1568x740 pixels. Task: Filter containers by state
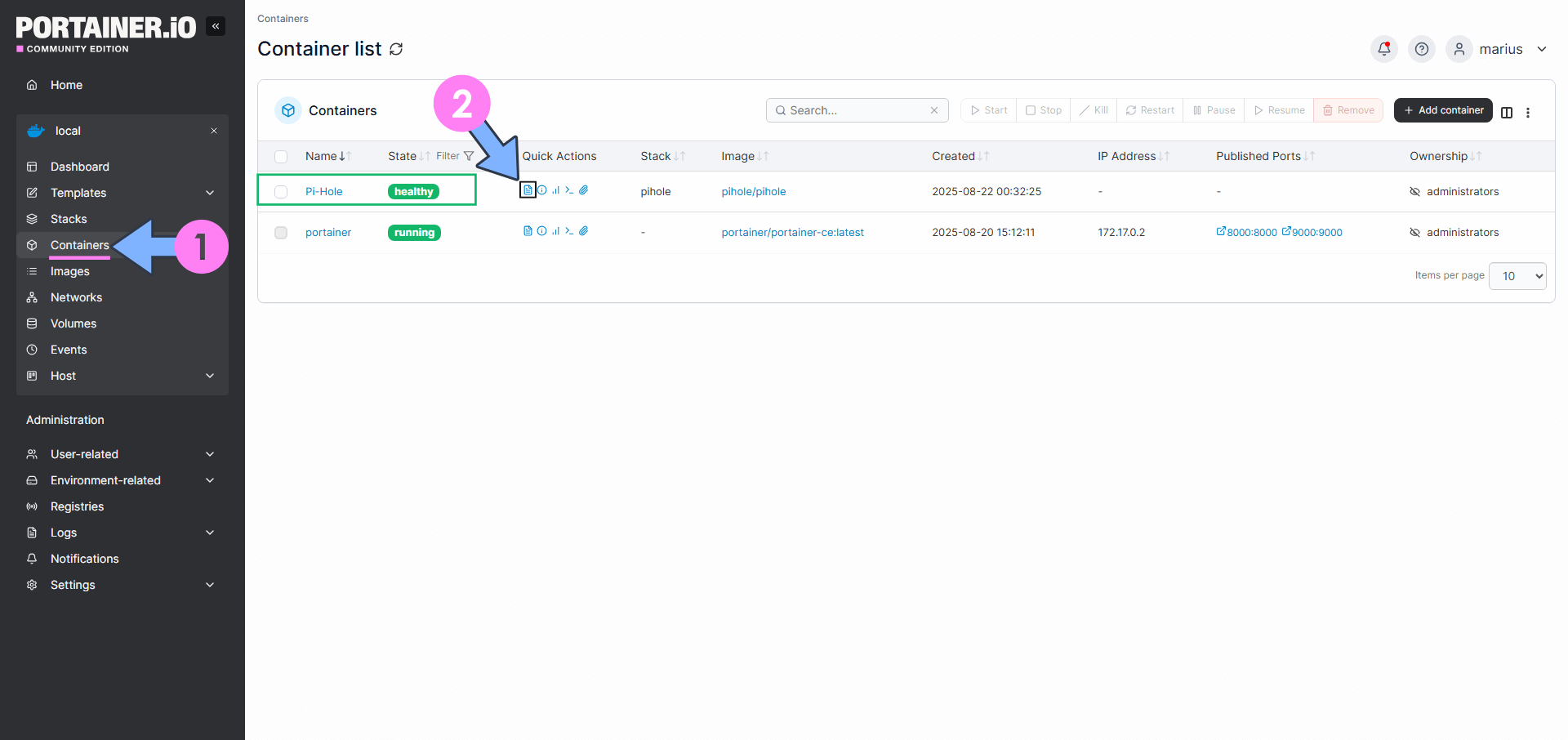click(455, 156)
